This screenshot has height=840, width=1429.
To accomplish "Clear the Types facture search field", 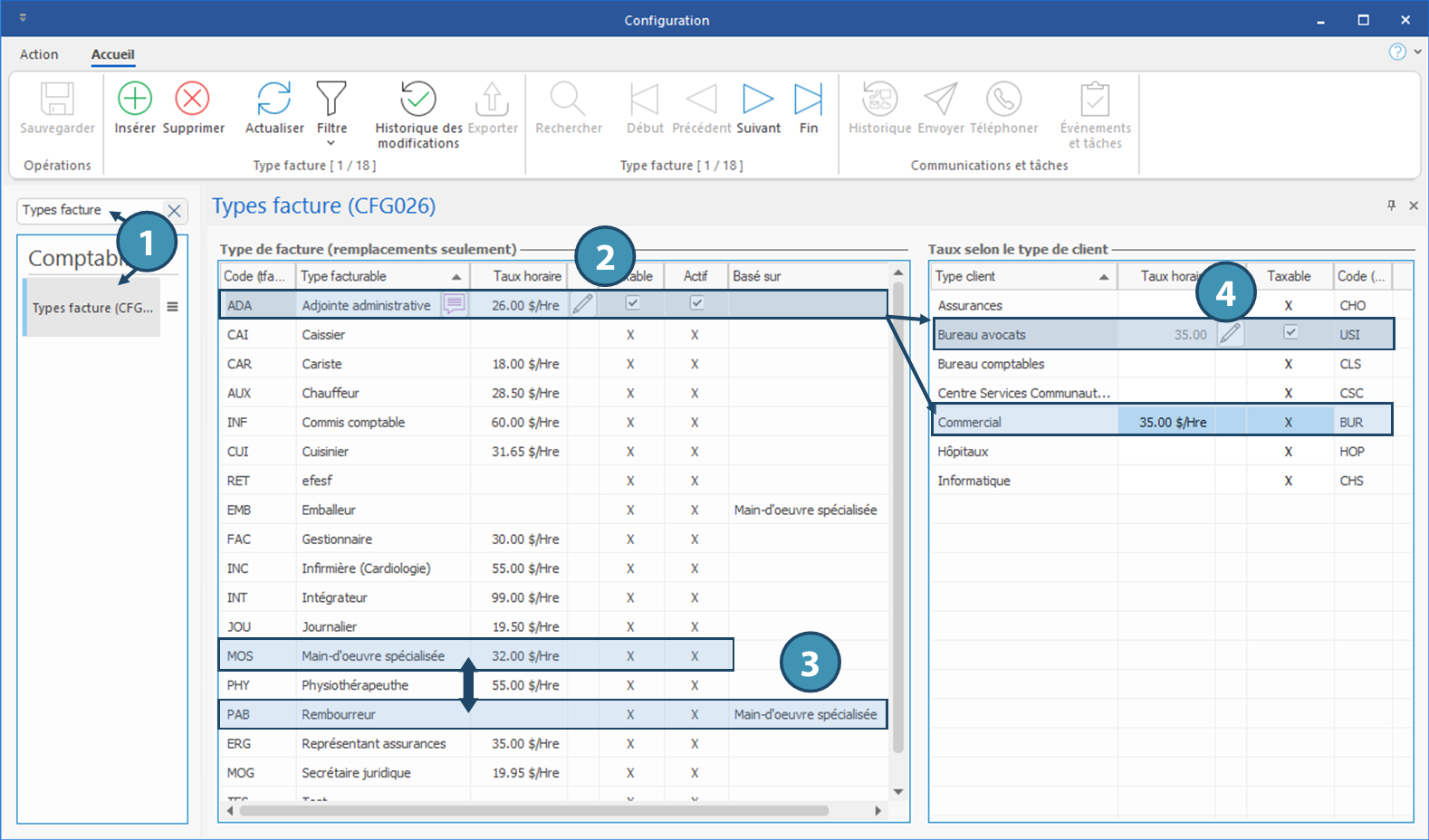I will [175, 211].
